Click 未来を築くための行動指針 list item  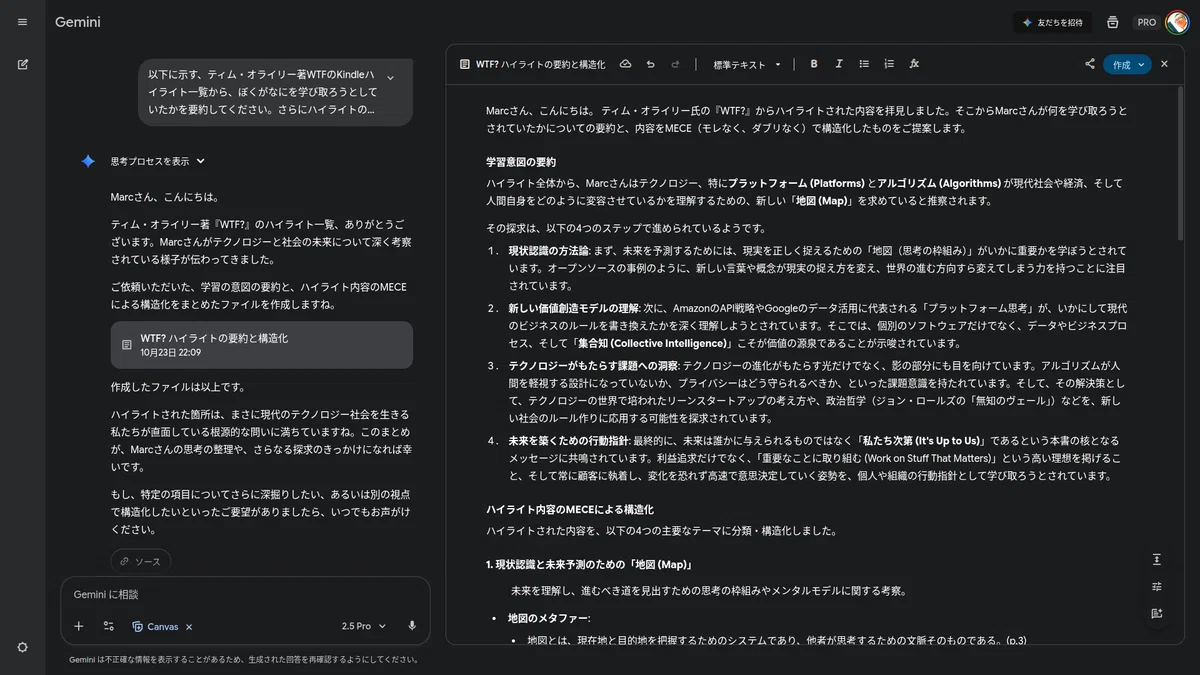[567, 441]
